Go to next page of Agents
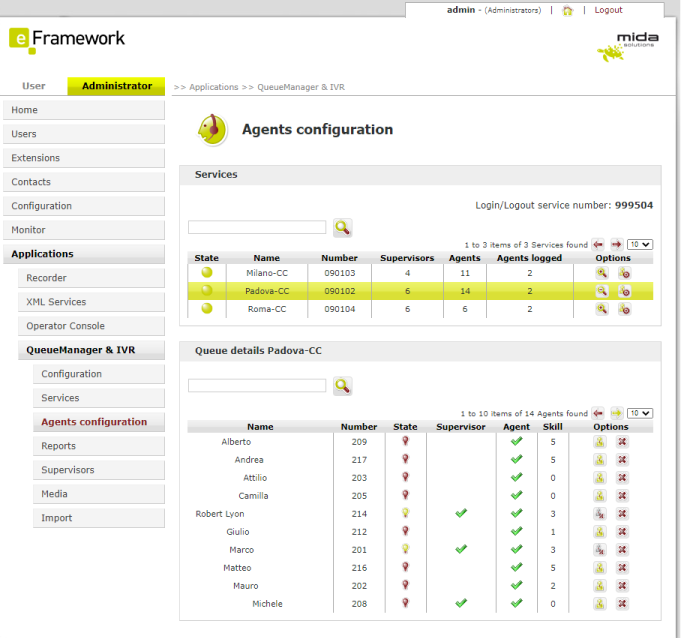 616,413
